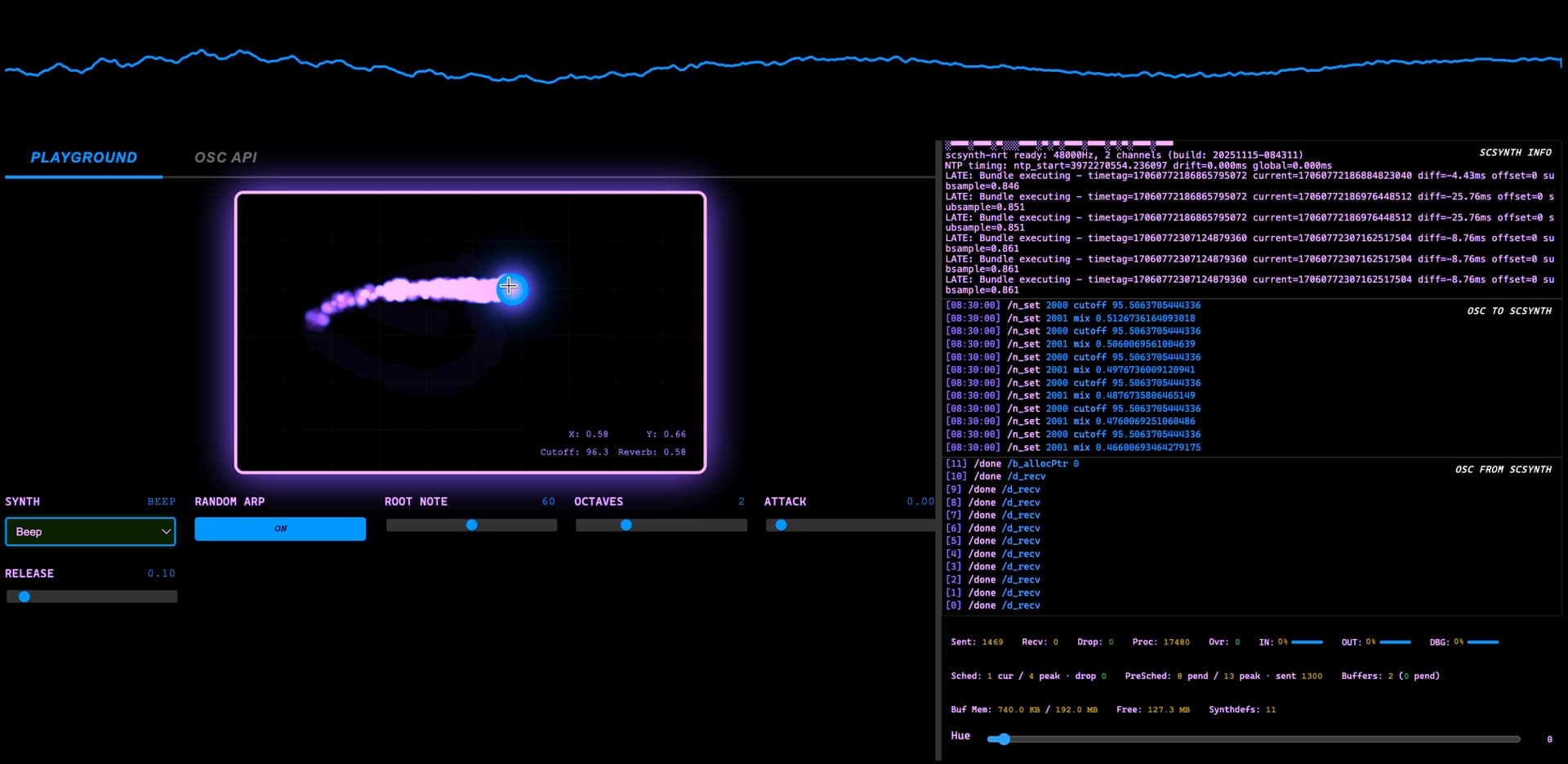Click the Scsynth Info log header

pos(1515,153)
